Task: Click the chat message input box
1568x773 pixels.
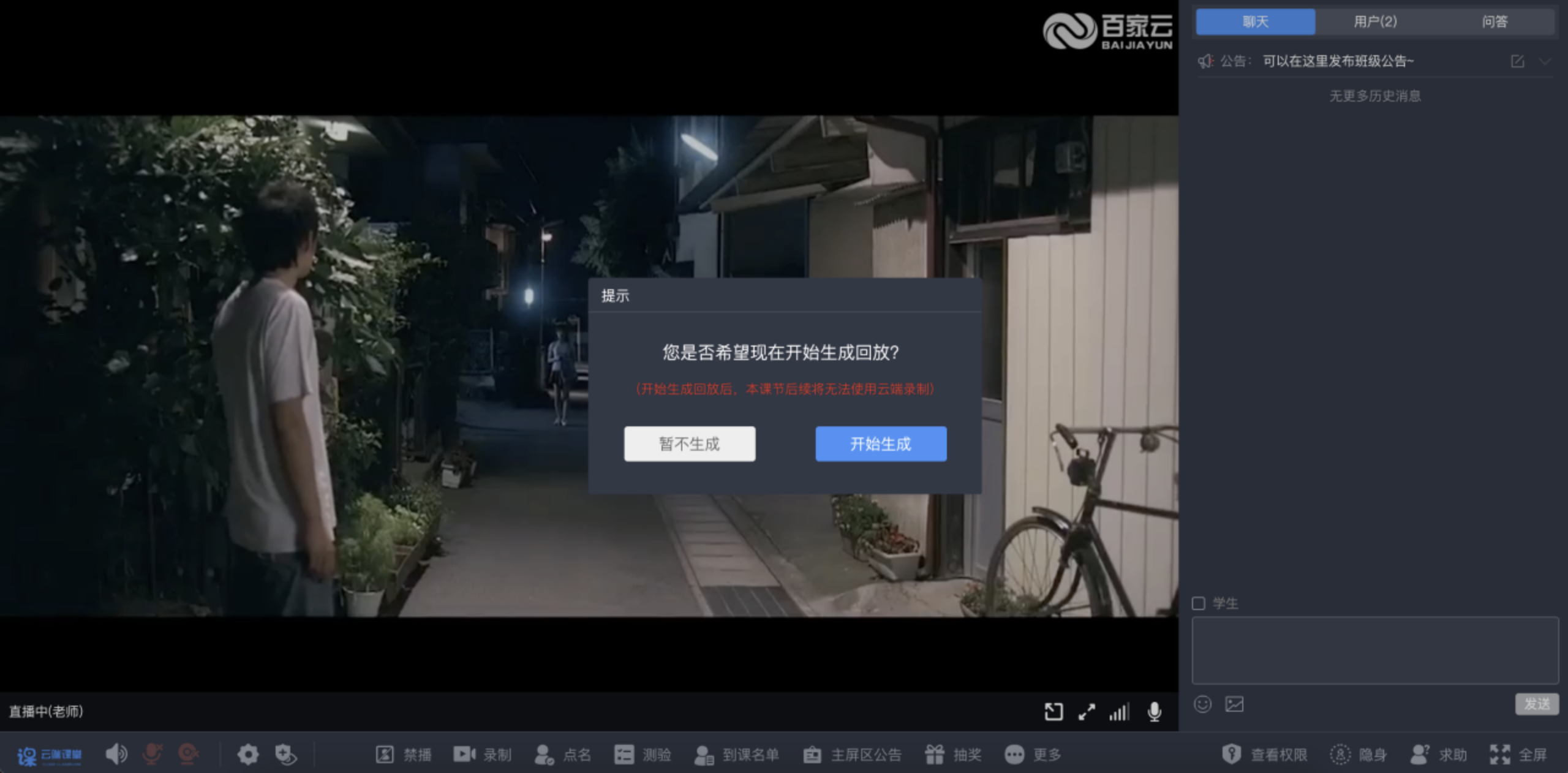Action: tap(1375, 650)
